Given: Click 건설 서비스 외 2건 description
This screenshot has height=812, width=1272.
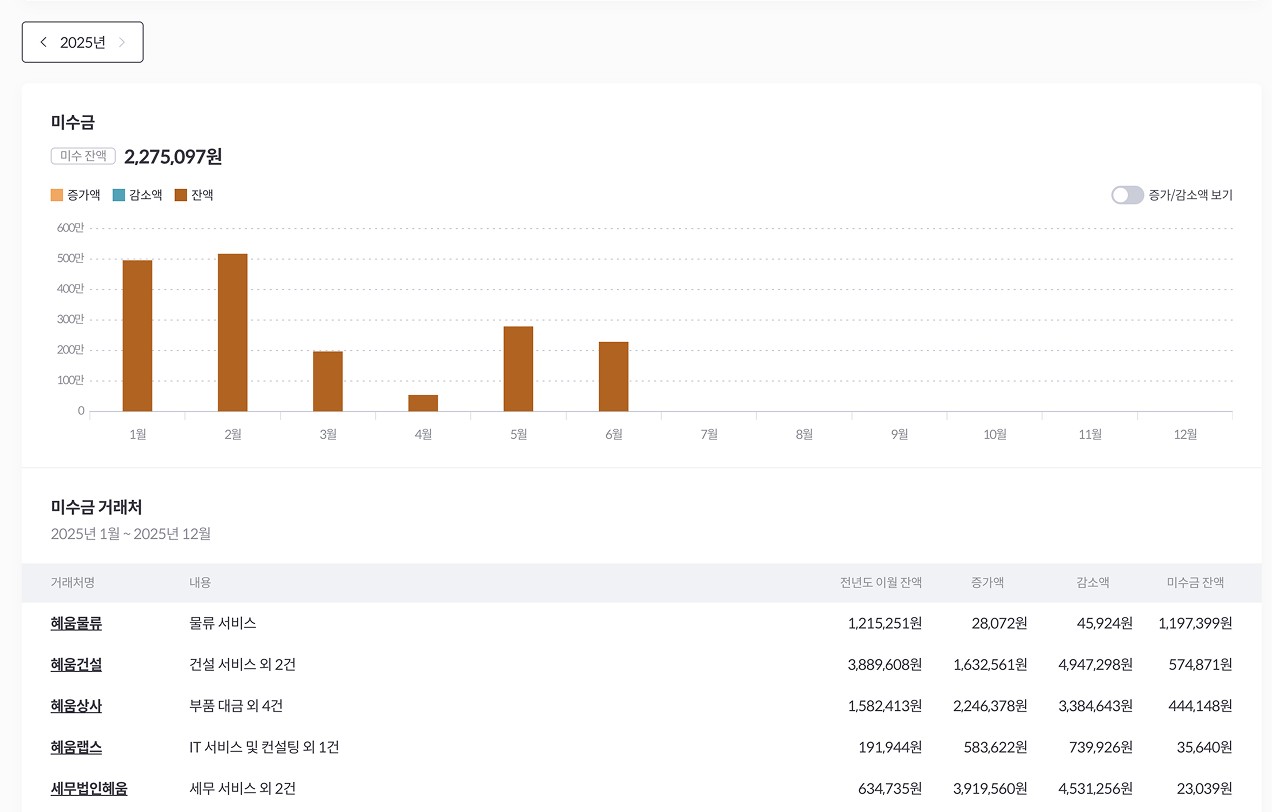Looking at the screenshot, I should pyautogui.click(x=242, y=664).
